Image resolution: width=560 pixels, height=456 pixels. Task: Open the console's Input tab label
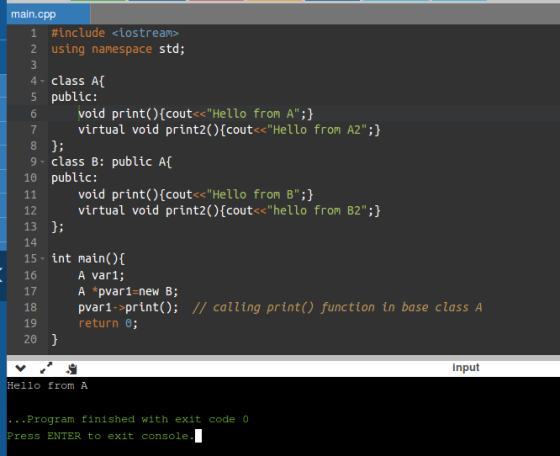pos(466,367)
